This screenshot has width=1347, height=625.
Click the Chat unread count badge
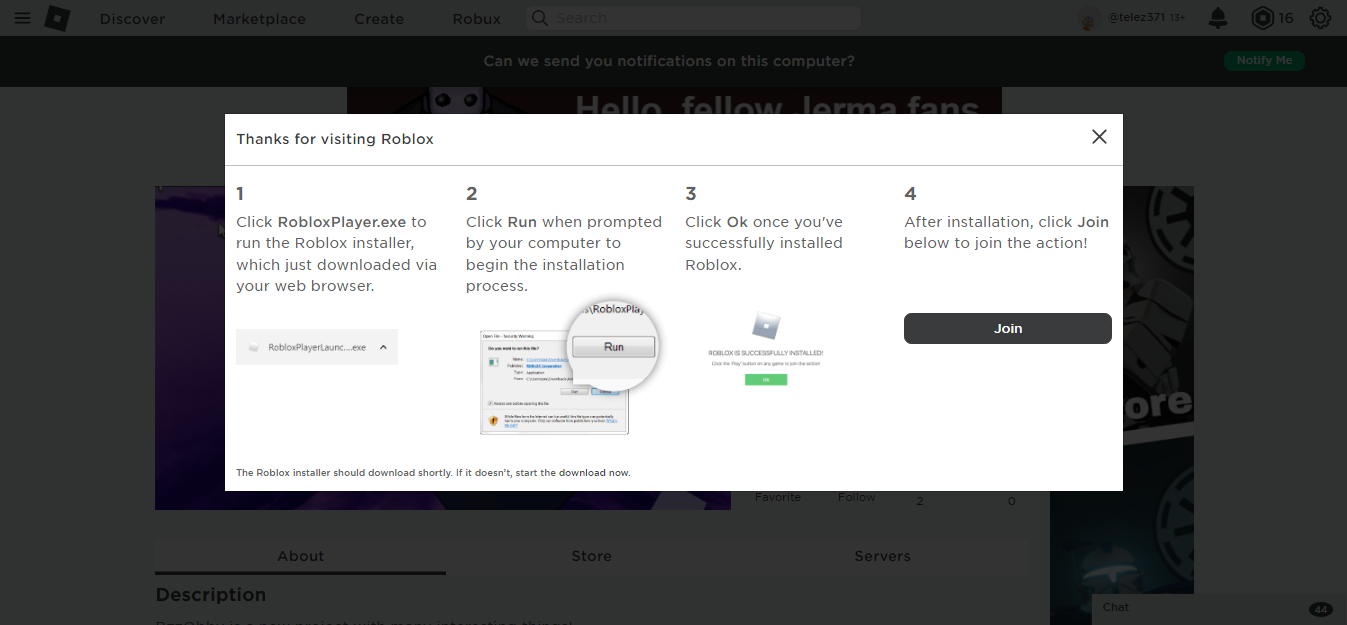point(1320,609)
